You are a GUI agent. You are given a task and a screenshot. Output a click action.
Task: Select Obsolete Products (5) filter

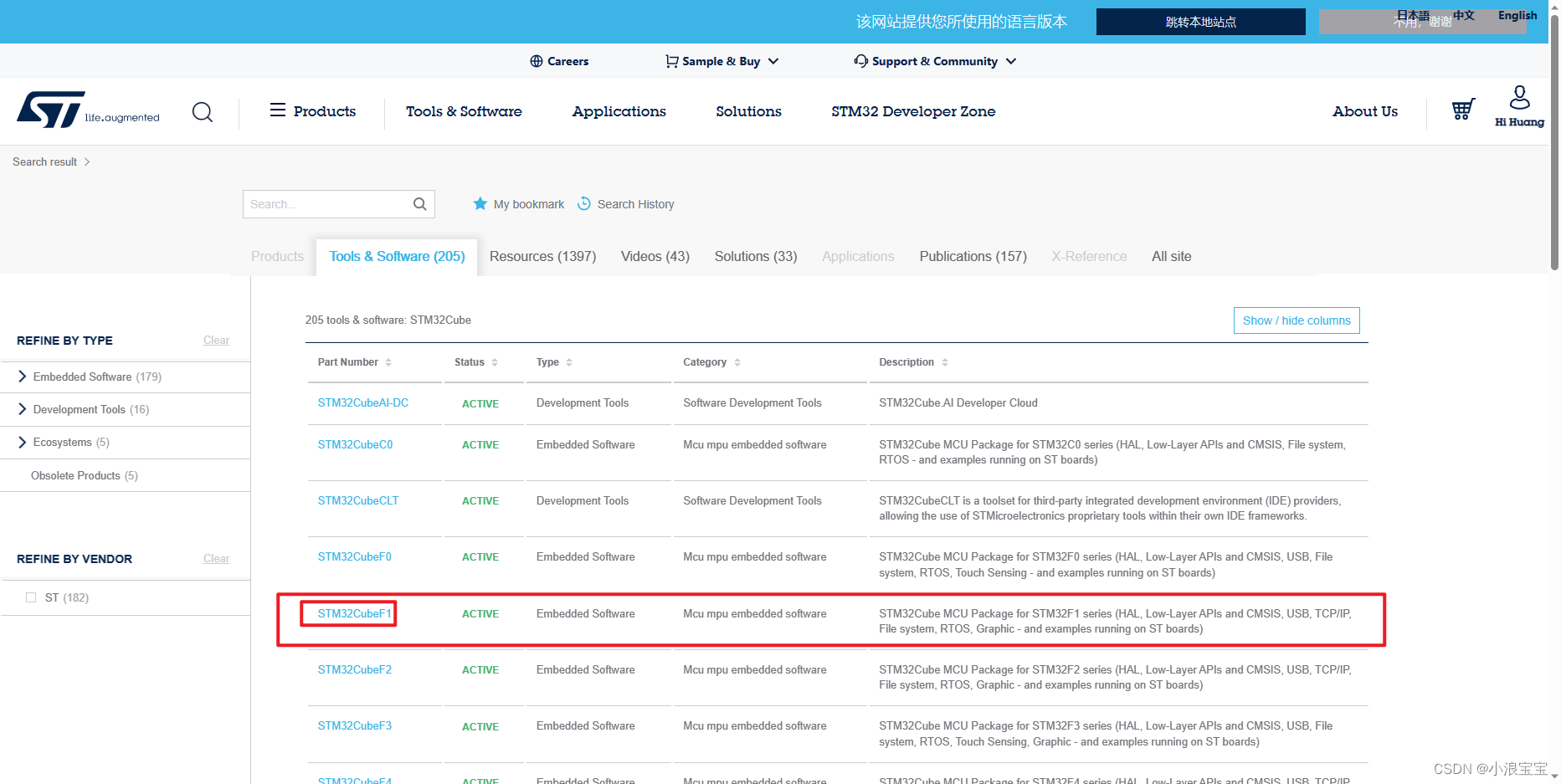pyautogui.click(x=85, y=475)
